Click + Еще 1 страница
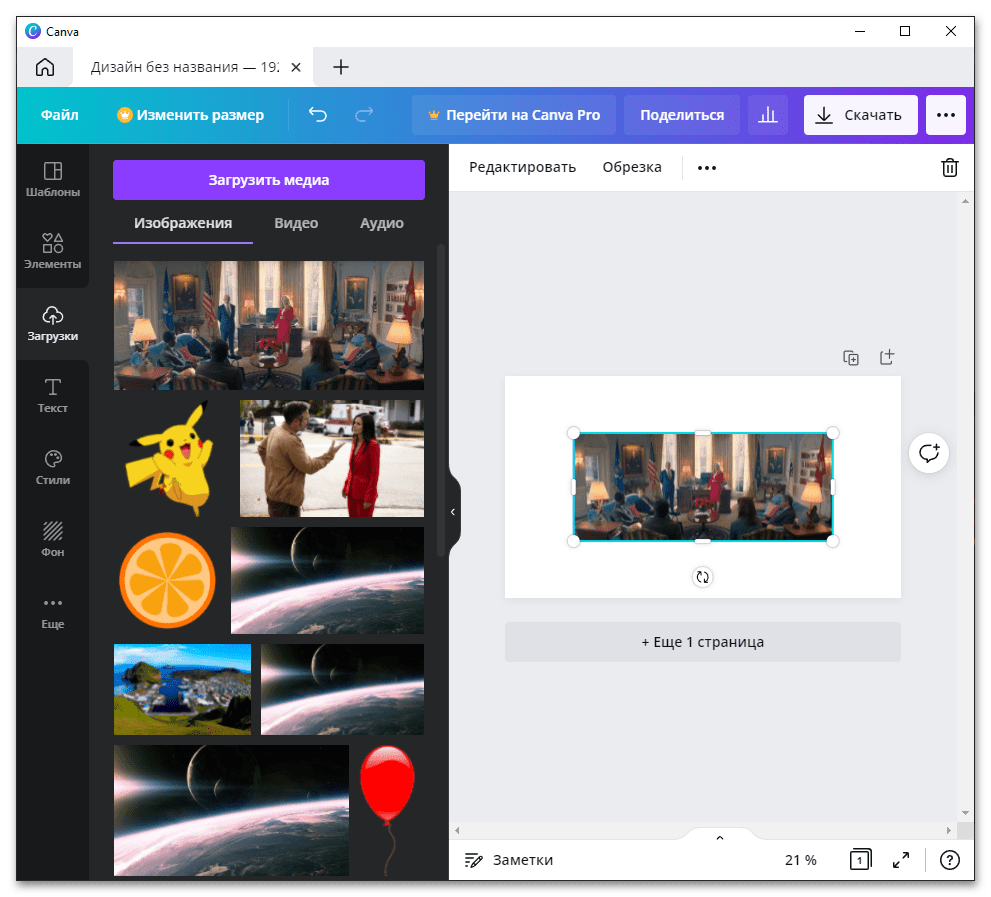This screenshot has width=991, height=897. click(702, 642)
